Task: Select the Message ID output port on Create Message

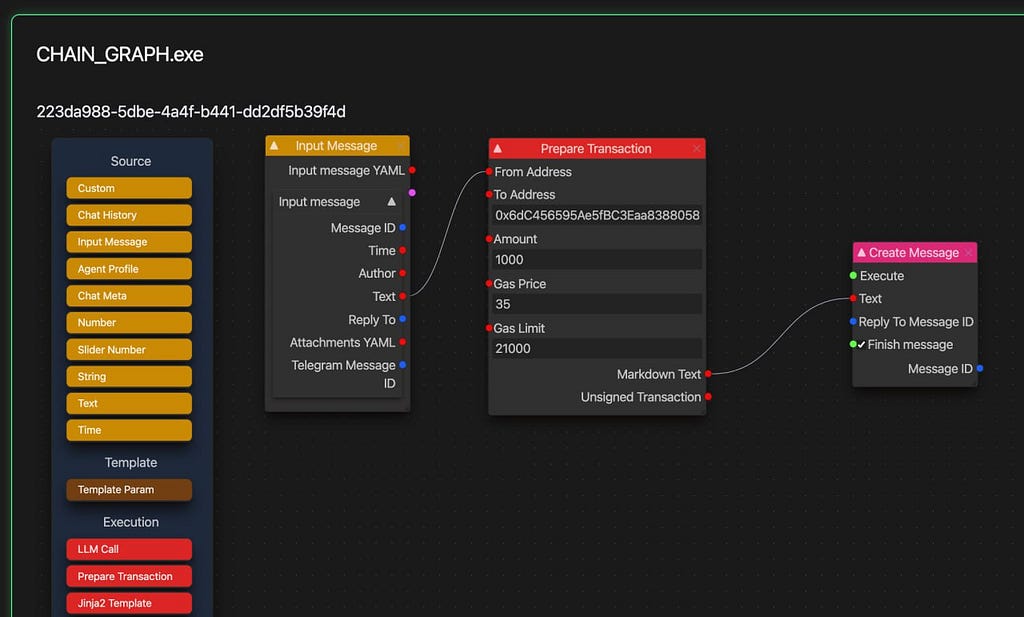Action: (x=980, y=369)
